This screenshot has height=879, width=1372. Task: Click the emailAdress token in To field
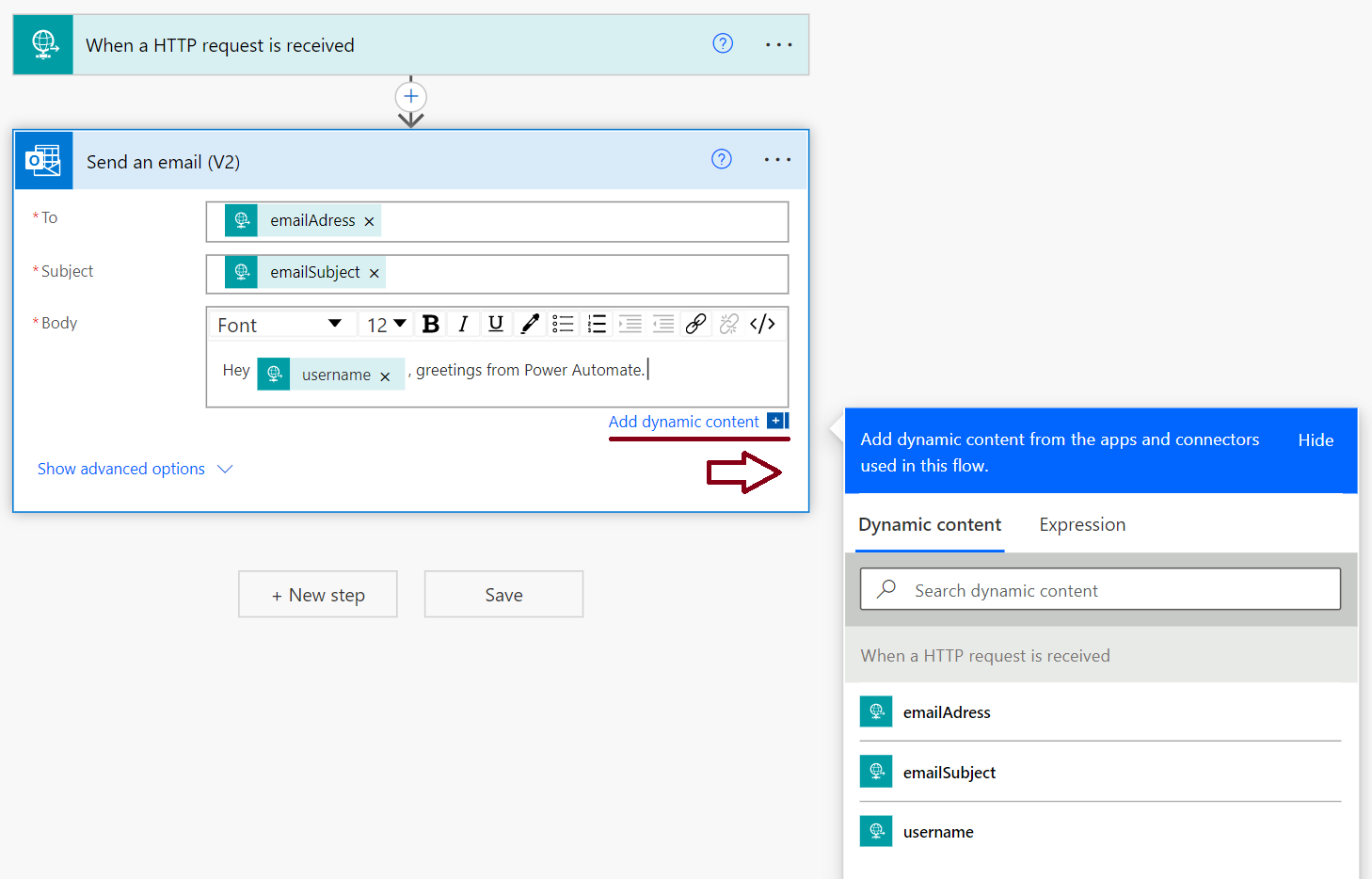click(x=302, y=220)
